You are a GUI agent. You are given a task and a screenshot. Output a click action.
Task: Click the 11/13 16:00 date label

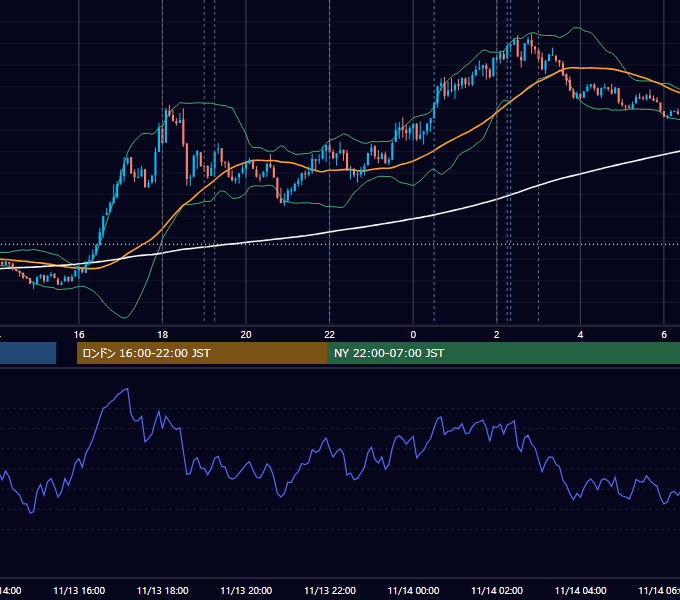(x=79, y=591)
